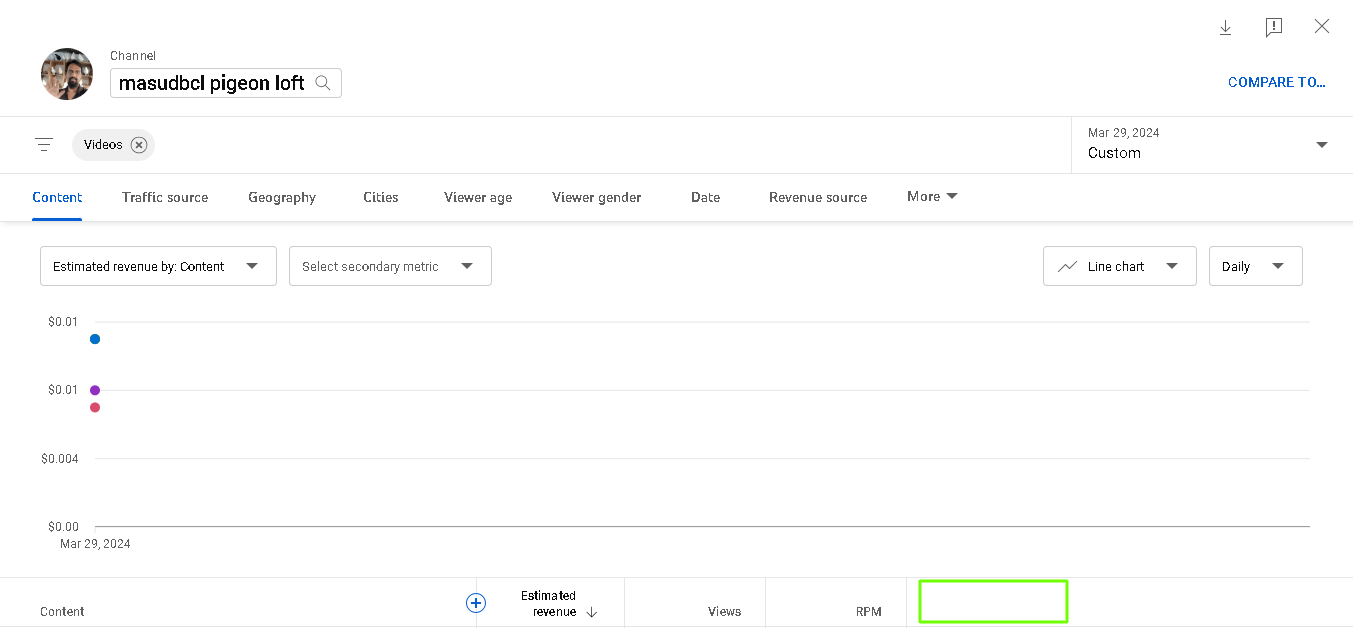
Task: Click the download export icon
Action: (x=1225, y=28)
